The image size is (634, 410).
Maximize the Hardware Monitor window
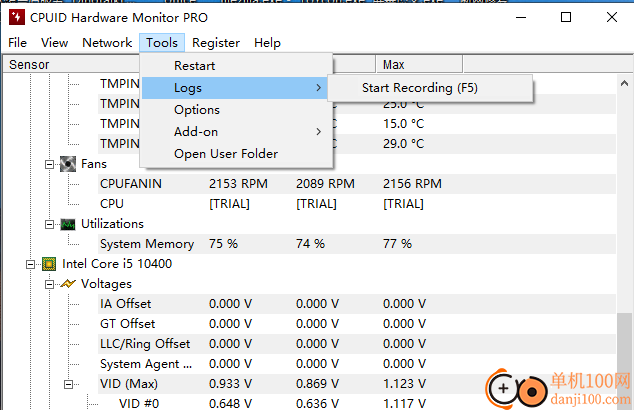click(566, 17)
